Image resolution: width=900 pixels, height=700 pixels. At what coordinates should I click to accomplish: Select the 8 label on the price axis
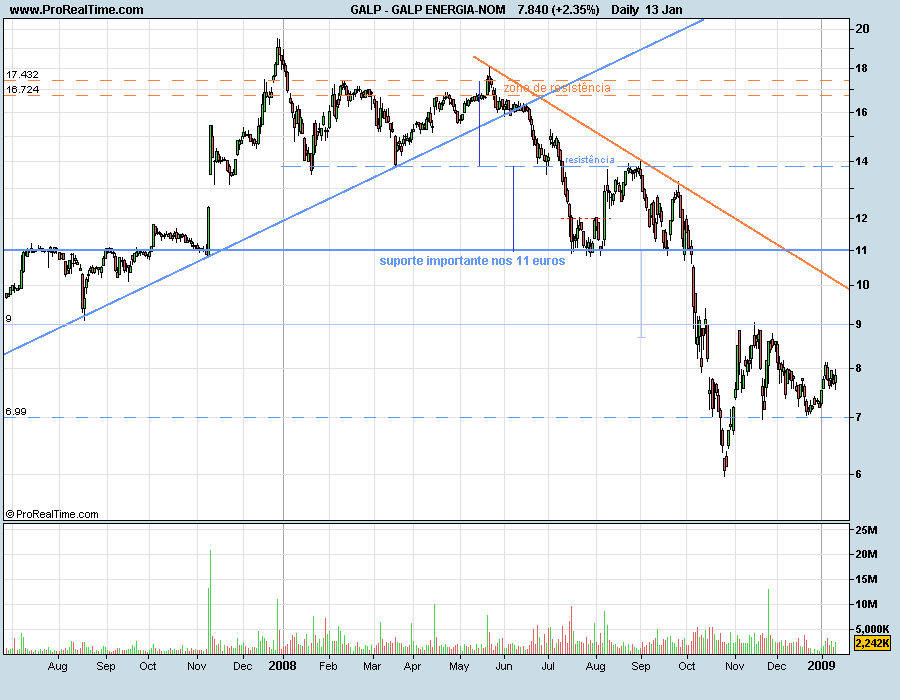click(859, 368)
